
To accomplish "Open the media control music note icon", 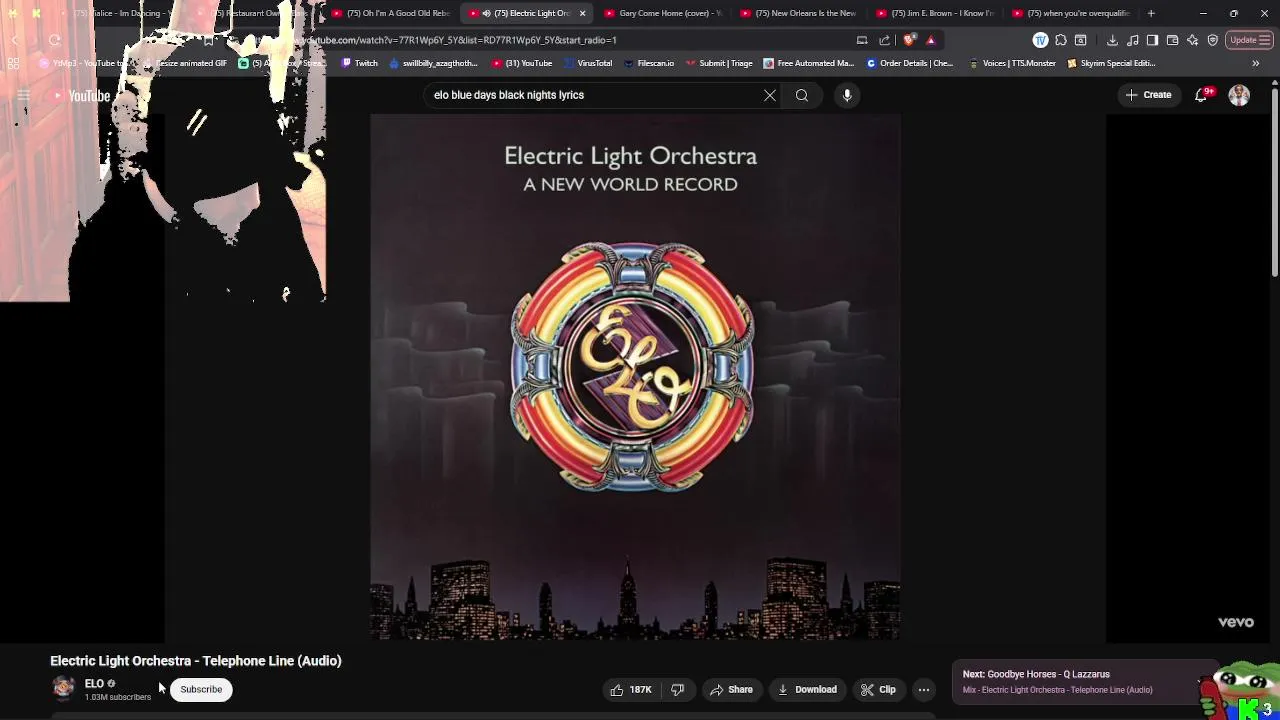I will (1132, 40).
